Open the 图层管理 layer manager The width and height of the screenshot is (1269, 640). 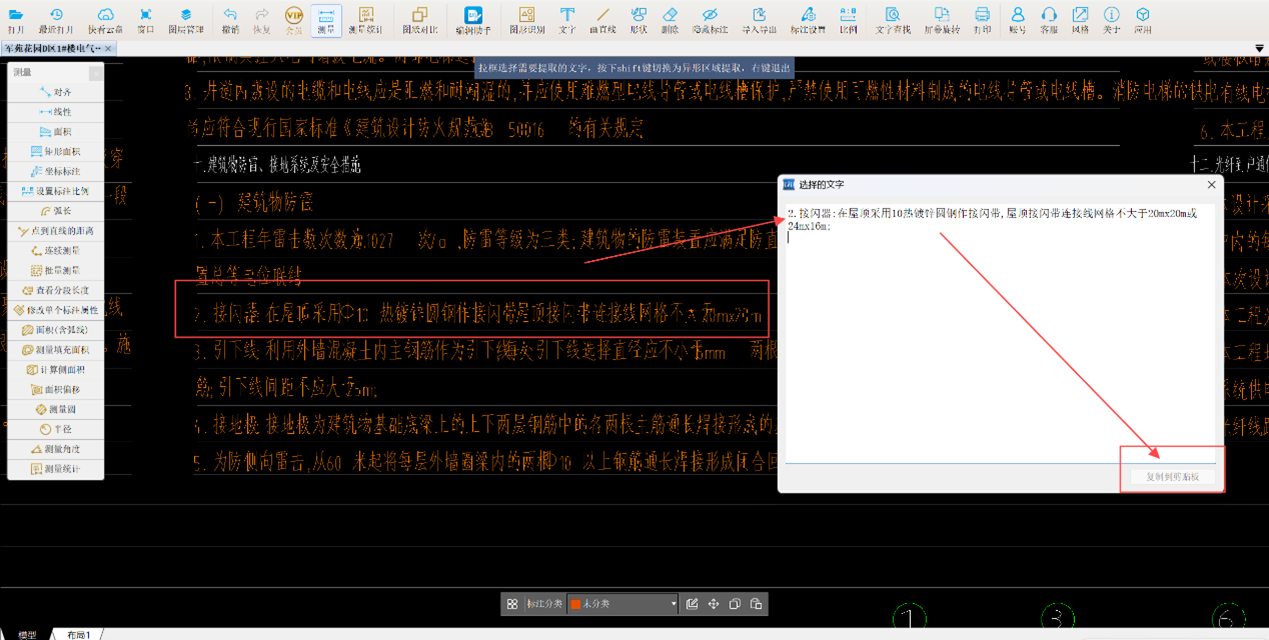pyautogui.click(x=186, y=19)
